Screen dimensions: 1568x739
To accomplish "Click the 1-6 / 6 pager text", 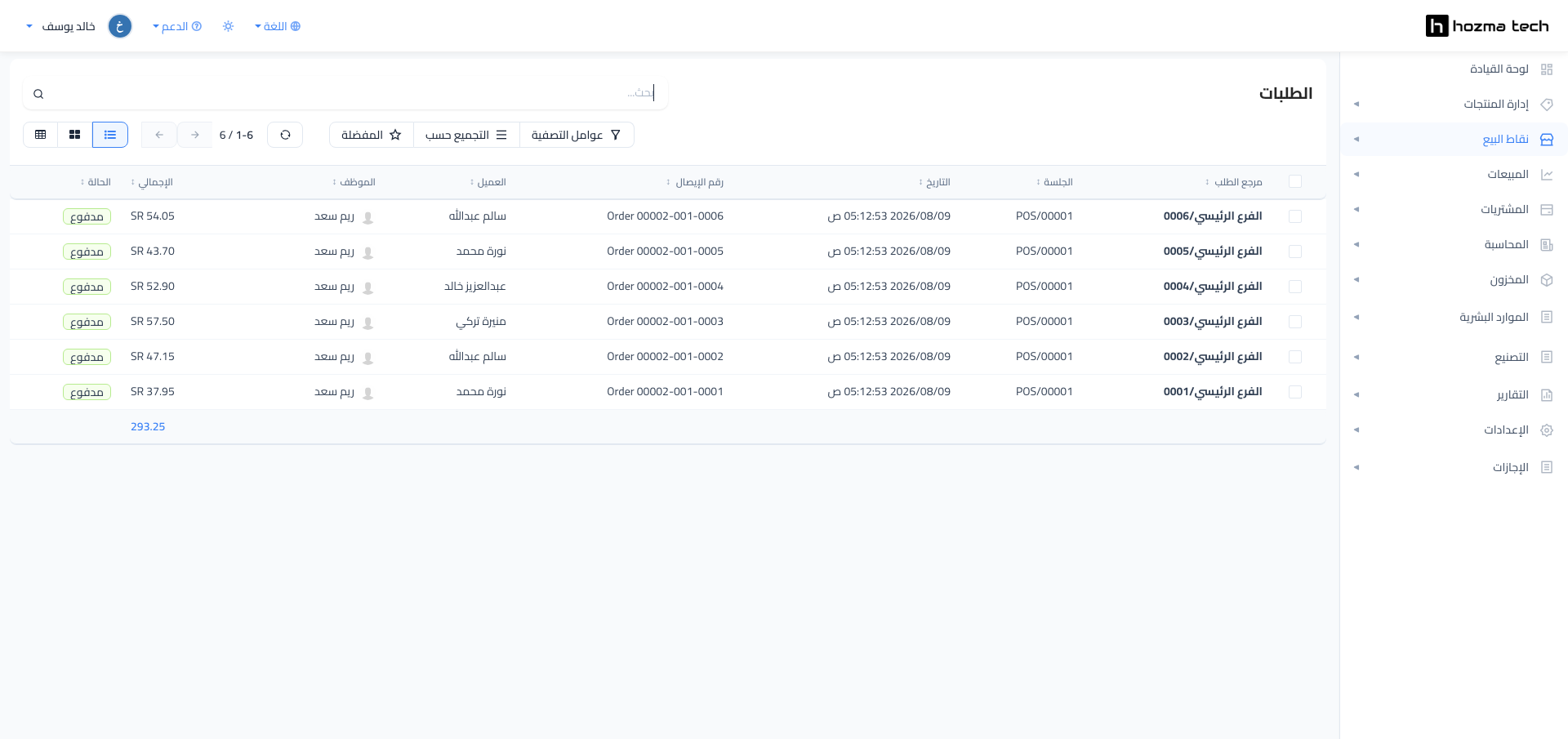I will pyautogui.click(x=236, y=135).
